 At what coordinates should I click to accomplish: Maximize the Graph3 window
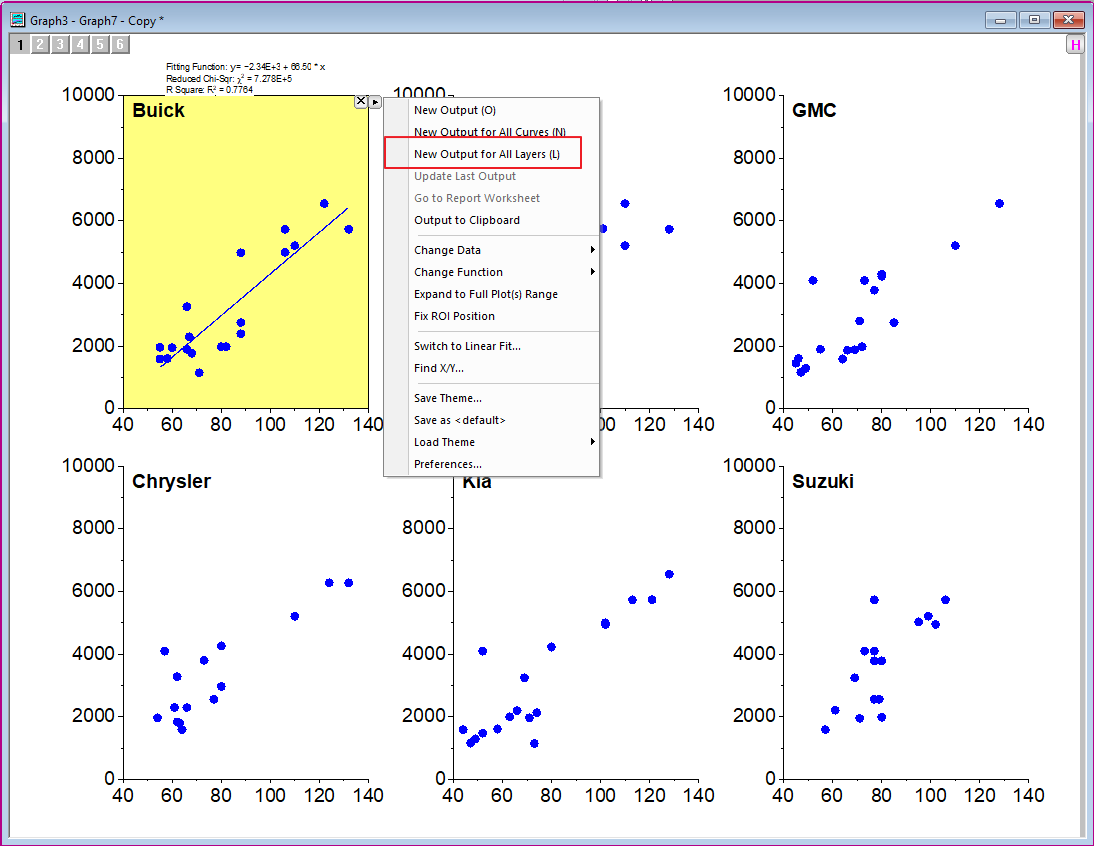pos(1034,20)
